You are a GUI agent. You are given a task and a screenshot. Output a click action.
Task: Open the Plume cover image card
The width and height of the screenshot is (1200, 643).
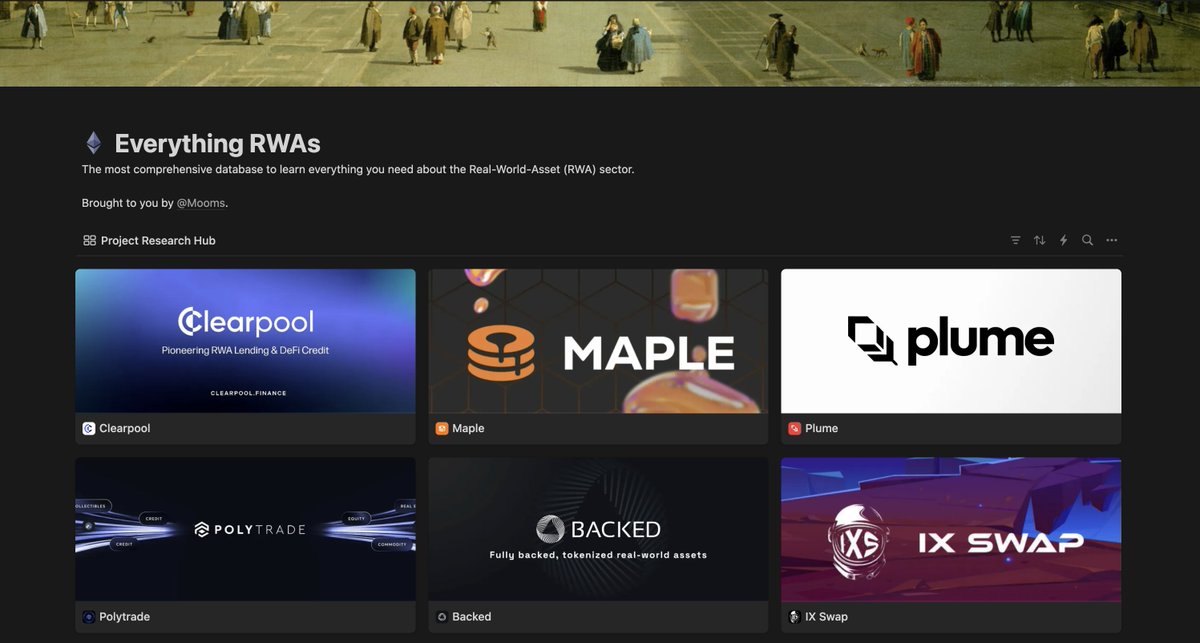pyautogui.click(x=951, y=341)
